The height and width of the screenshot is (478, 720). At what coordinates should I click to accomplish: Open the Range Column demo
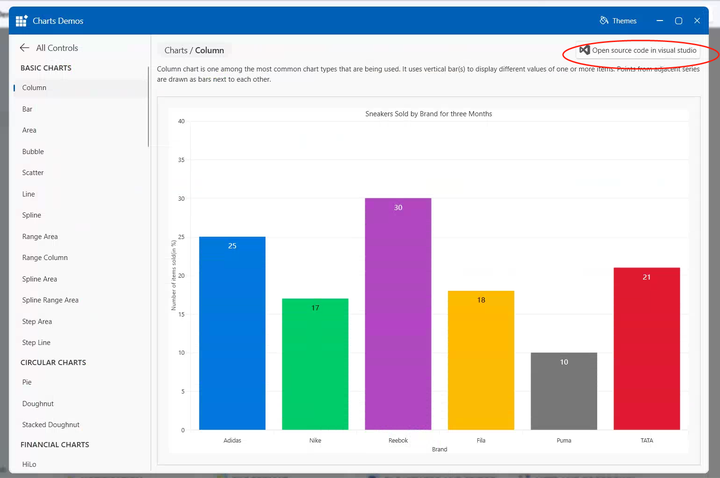[45, 258]
